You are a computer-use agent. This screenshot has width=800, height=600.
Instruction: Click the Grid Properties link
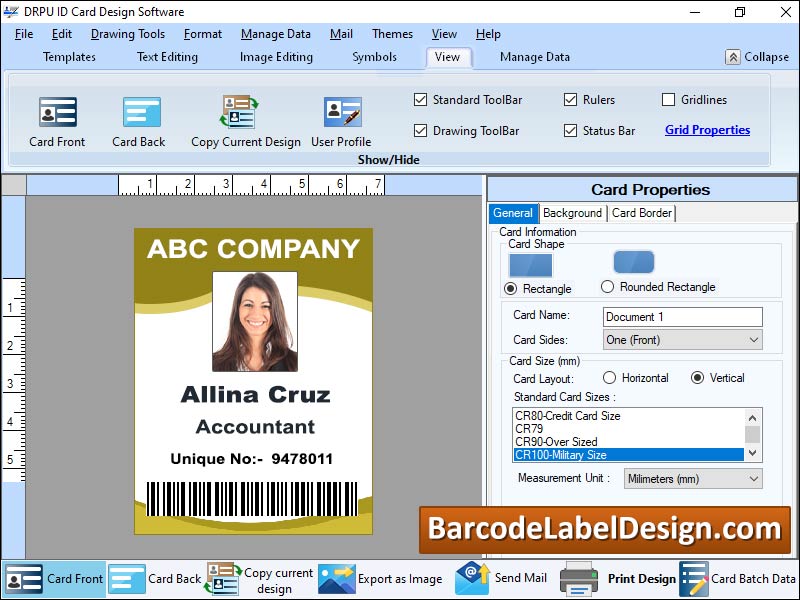[708, 130]
